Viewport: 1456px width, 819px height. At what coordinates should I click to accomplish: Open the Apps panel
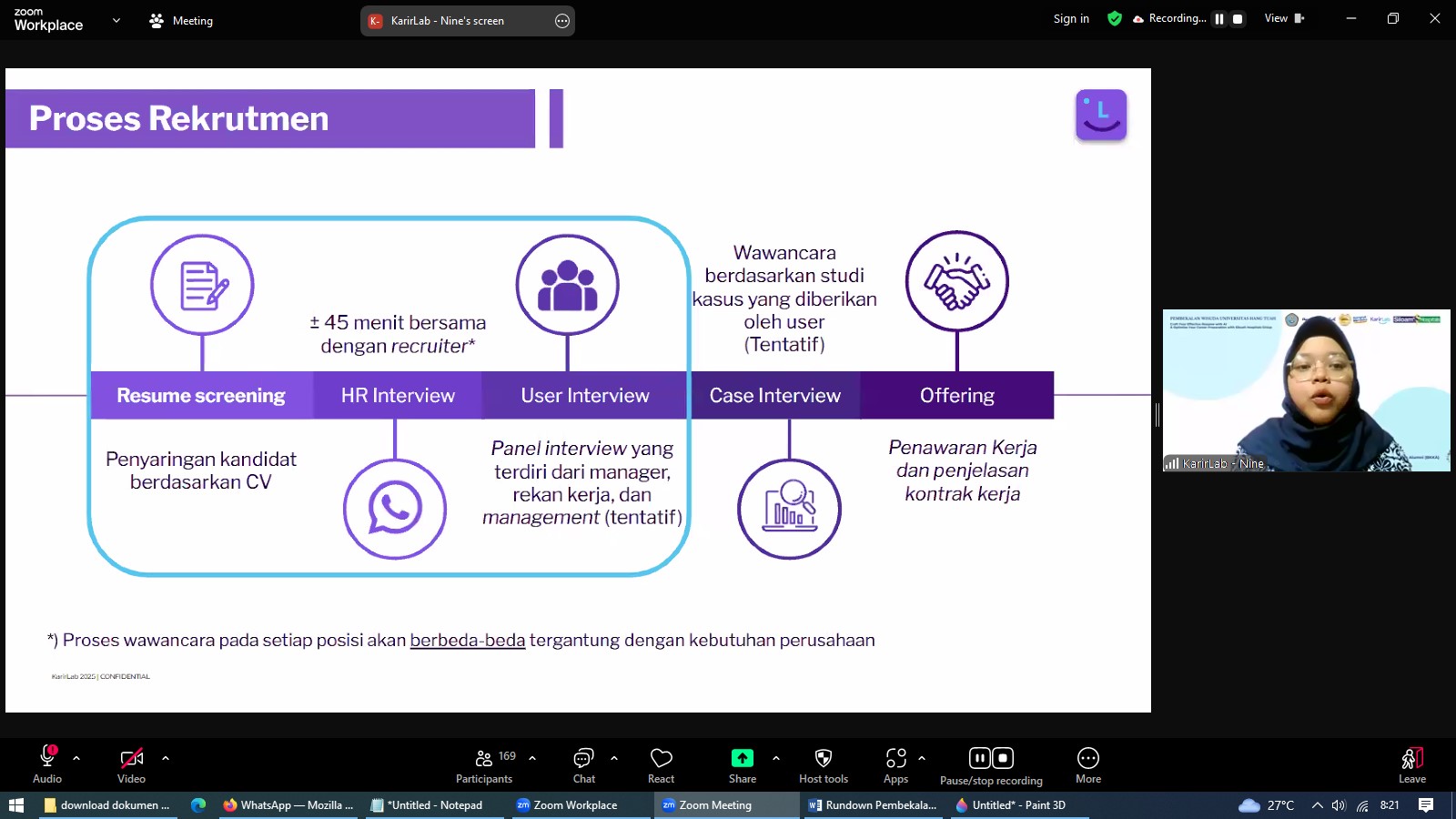tap(895, 765)
